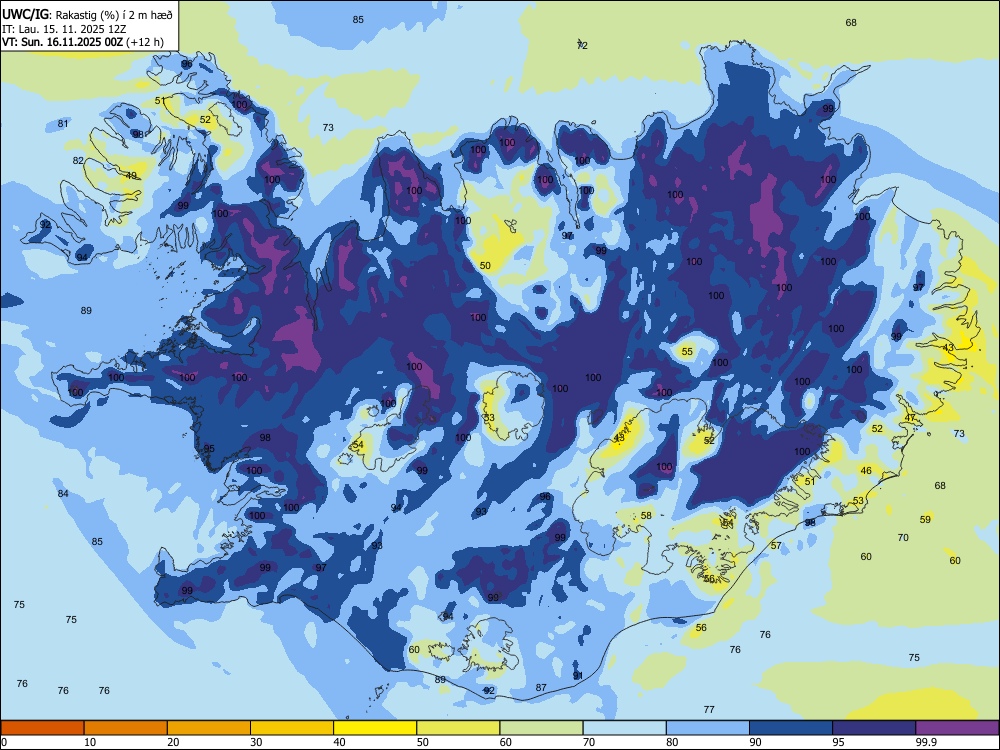Click the legend label '10'
The height and width of the screenshot is (750, 1000).
tap(90, 742)
